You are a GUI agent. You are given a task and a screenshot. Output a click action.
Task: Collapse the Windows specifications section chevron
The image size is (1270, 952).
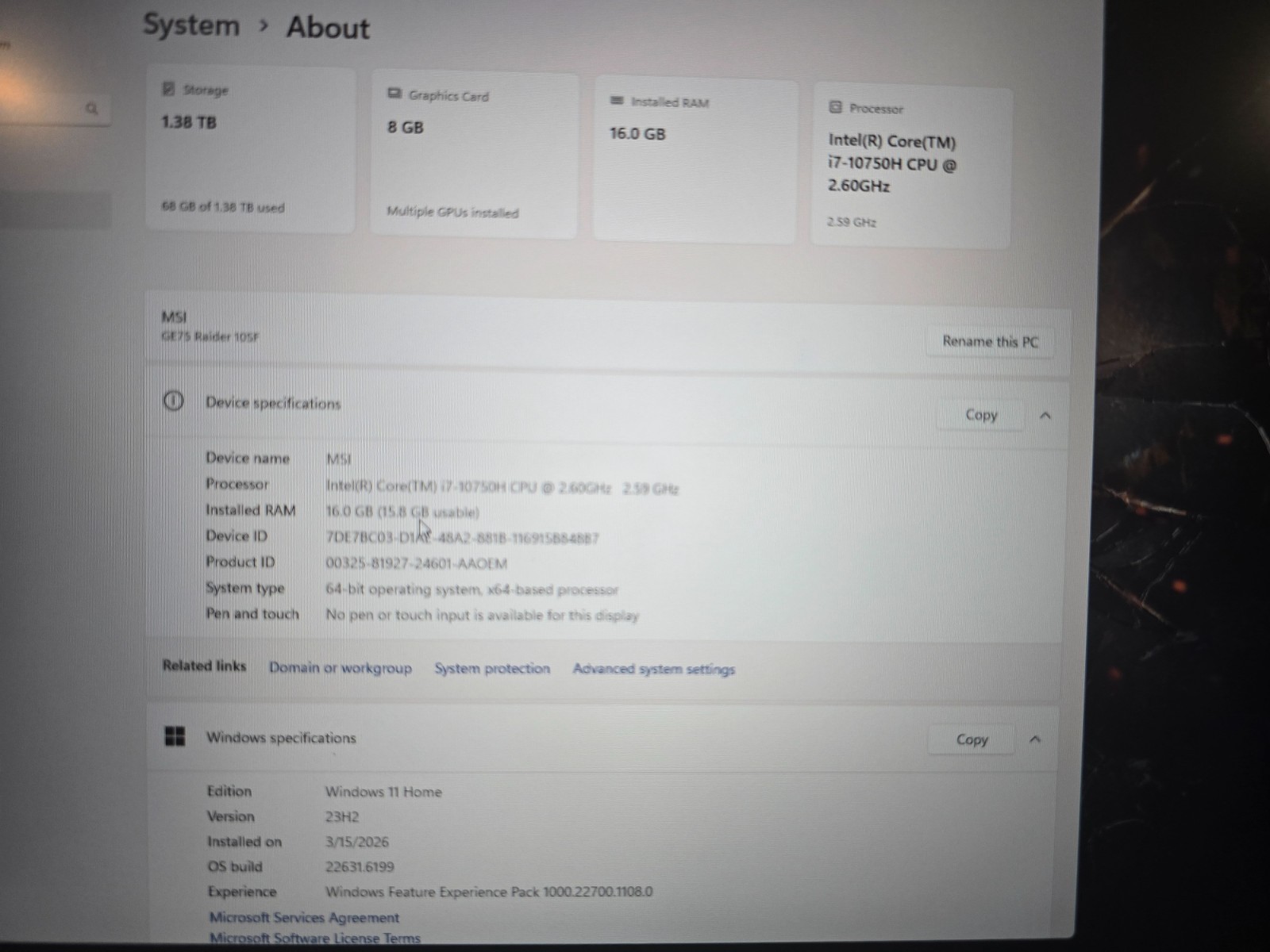pos(1035,739)
